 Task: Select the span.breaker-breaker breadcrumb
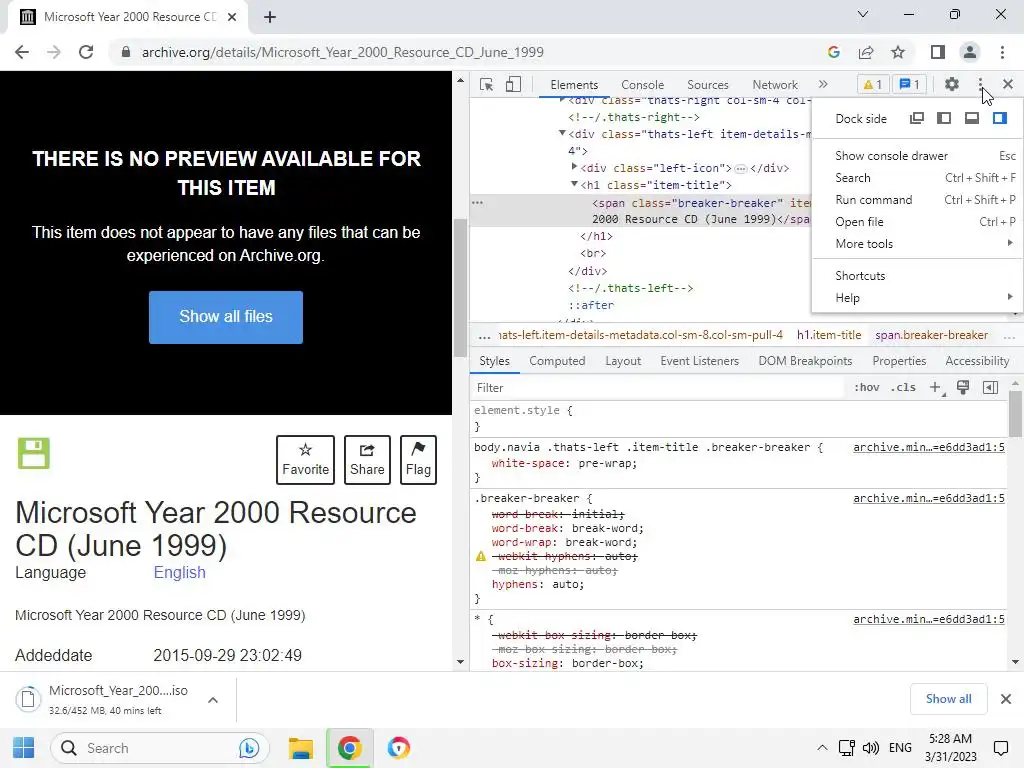[931, 335]
